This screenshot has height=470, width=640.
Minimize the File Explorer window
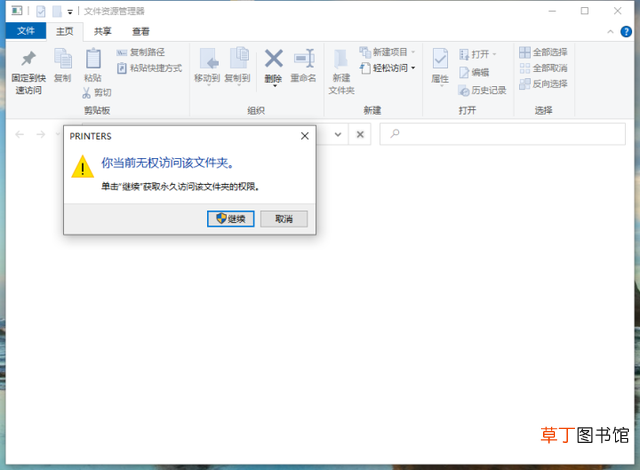point(552,11)
